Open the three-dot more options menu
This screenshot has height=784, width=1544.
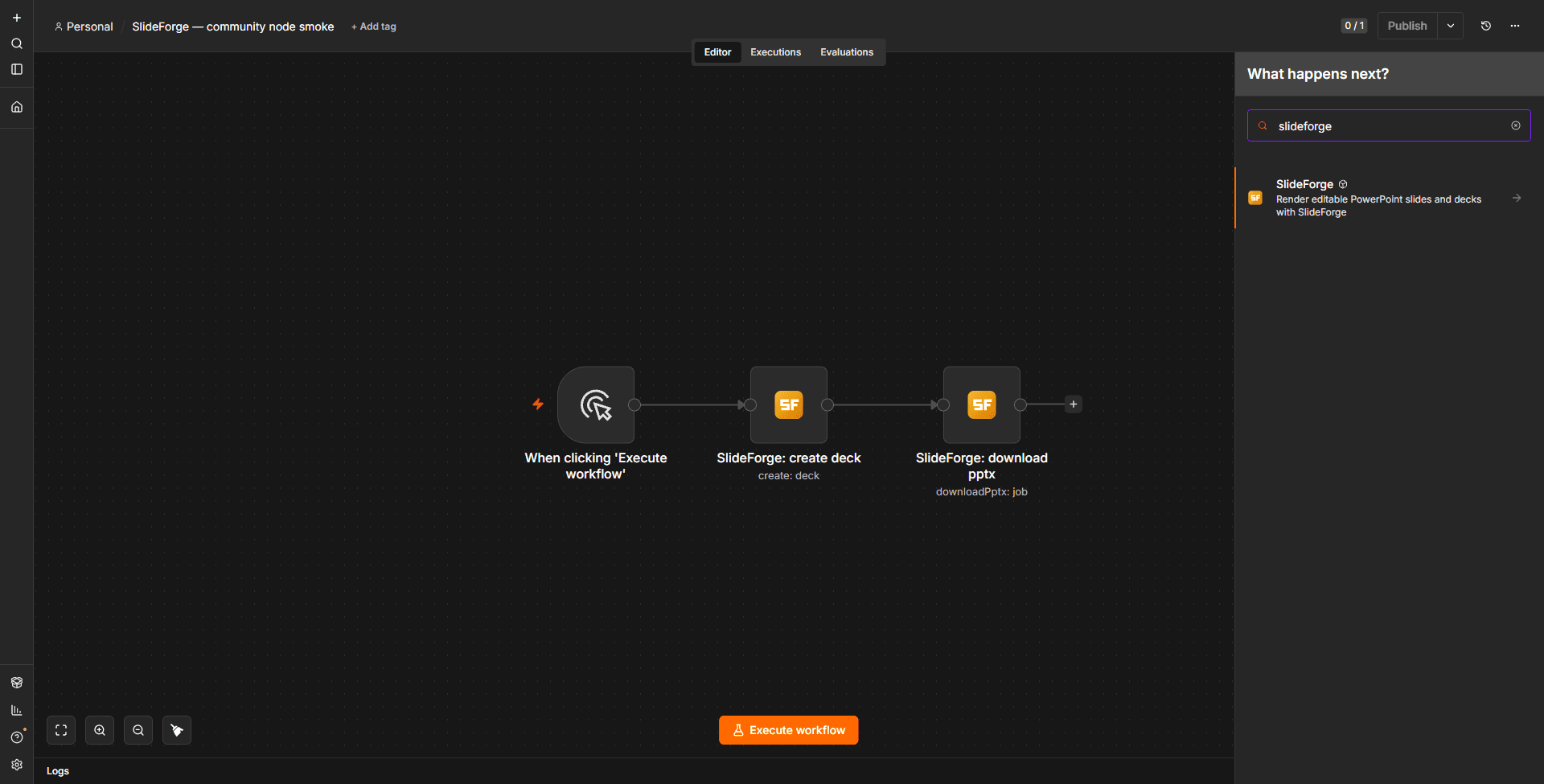pyautogui.click(x=1515, y=26)
